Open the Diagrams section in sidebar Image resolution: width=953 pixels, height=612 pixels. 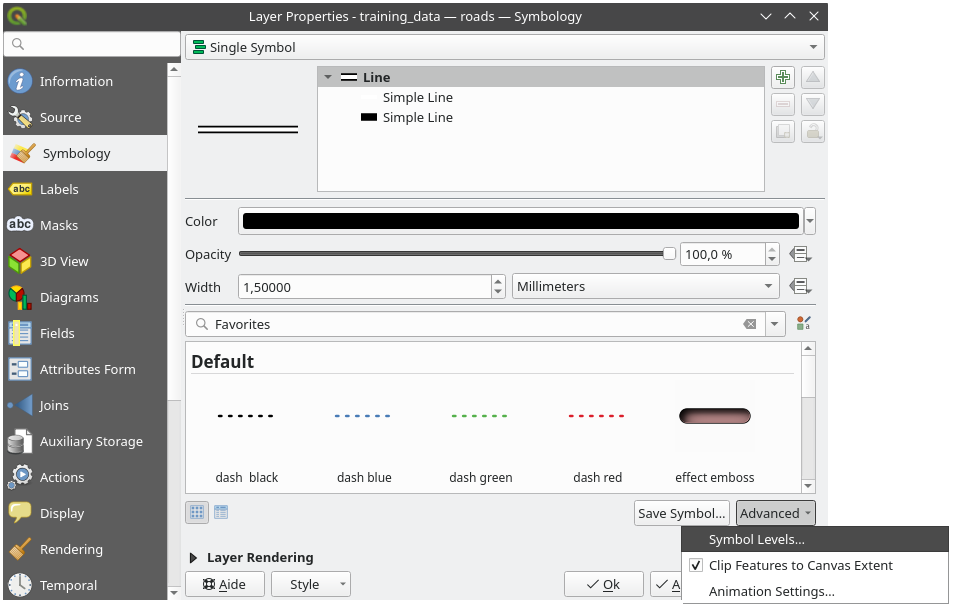68,297
